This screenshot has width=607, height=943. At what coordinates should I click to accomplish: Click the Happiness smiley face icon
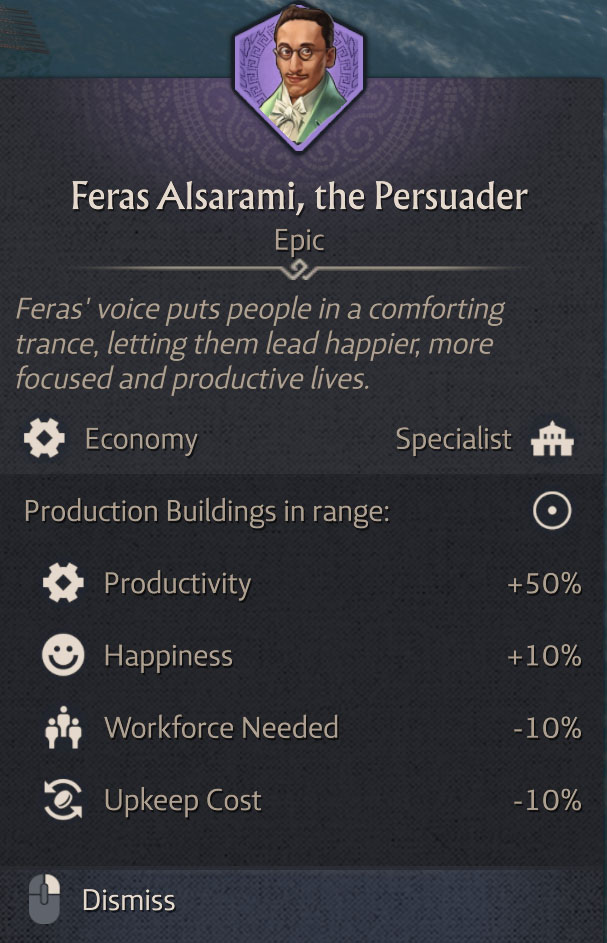coord(63,656)
